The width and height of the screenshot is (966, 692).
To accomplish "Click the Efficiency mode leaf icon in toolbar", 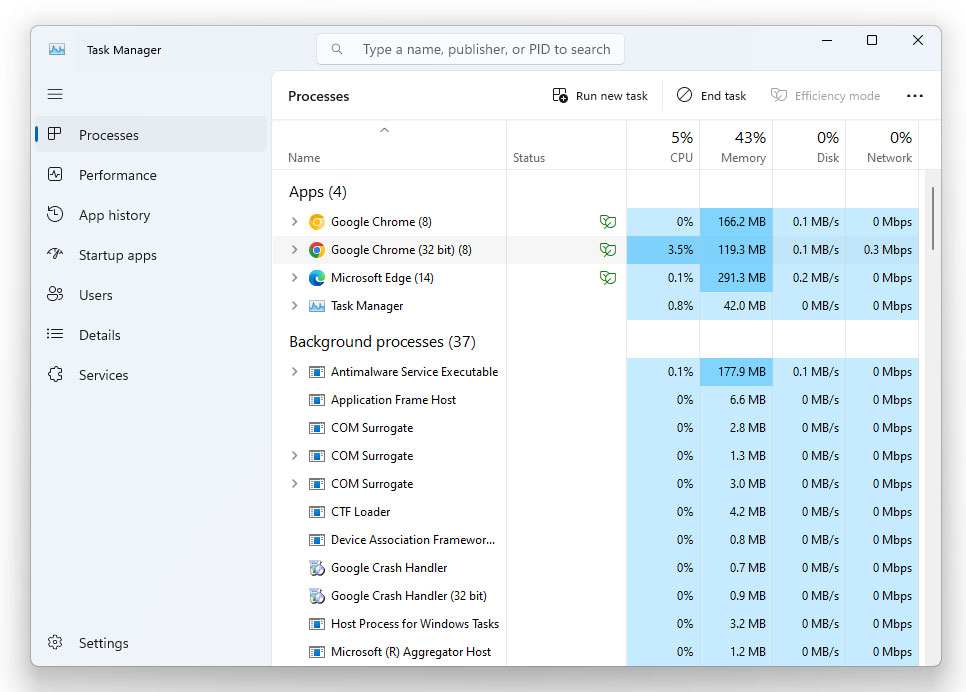I will click(779, 95).
